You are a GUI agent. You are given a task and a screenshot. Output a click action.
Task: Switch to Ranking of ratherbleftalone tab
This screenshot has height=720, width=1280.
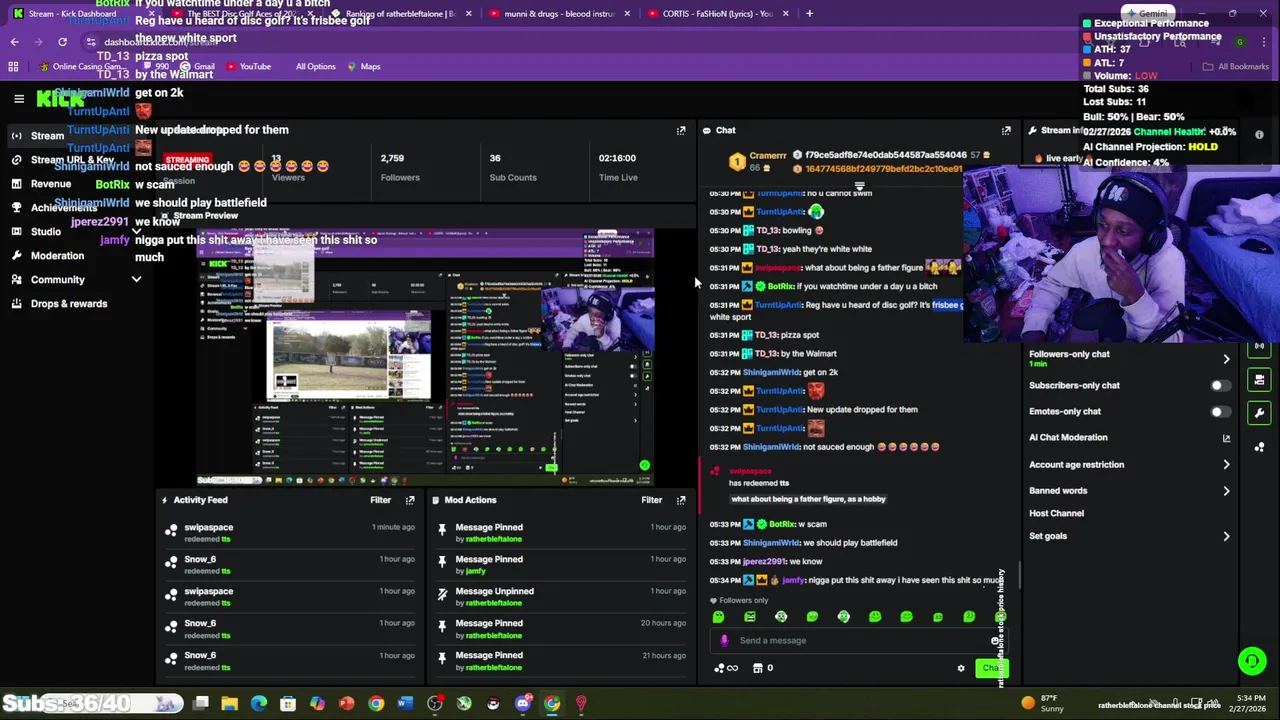[x=400, y=14]
